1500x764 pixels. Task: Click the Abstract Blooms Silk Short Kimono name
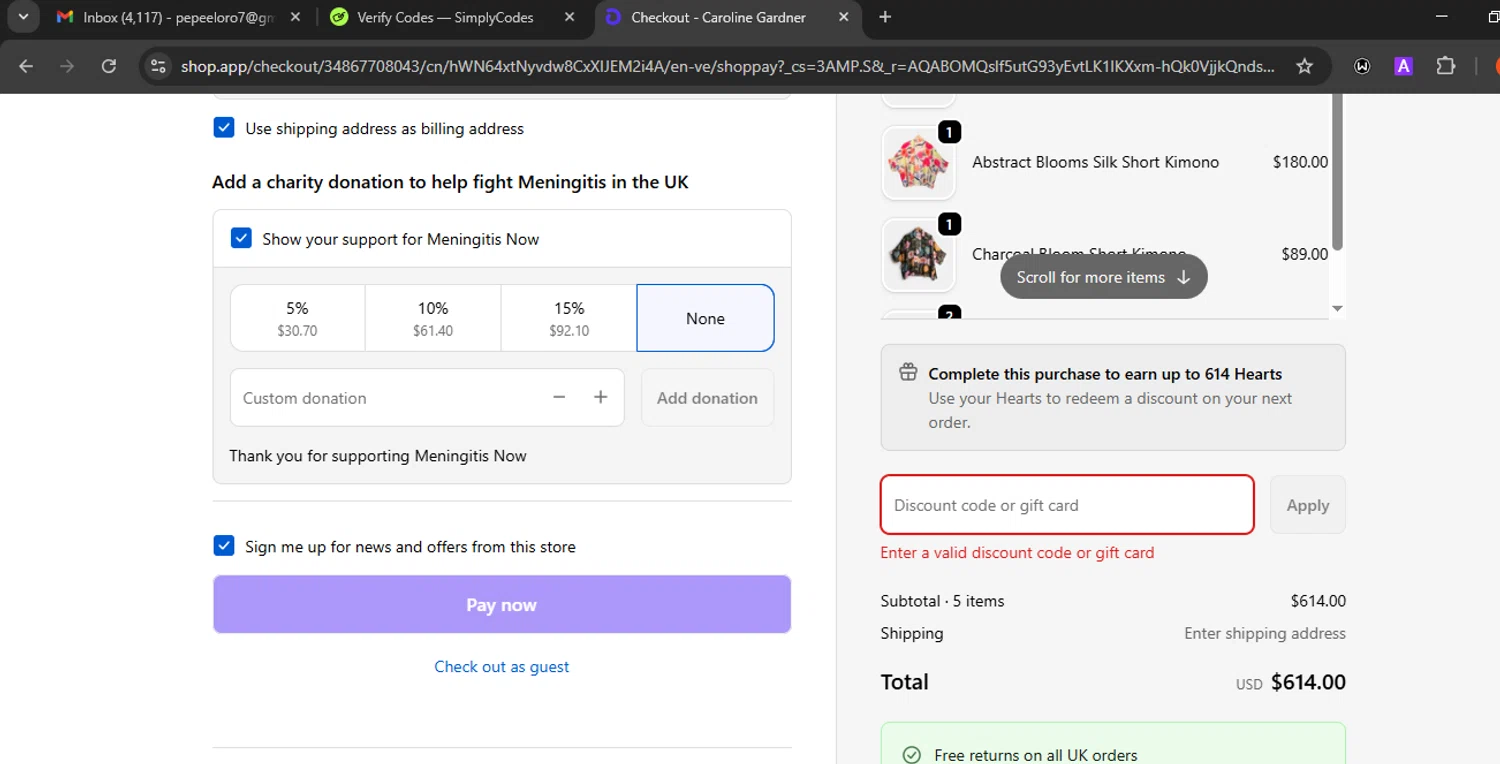(x=1095, y=162)
